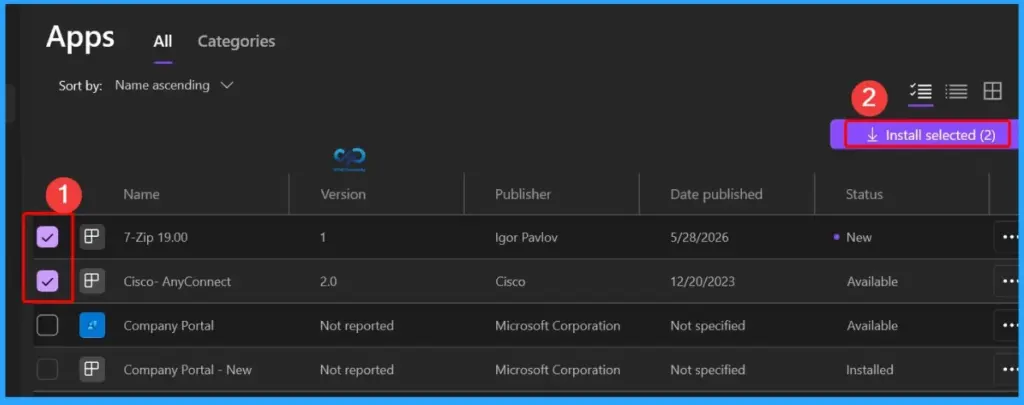Switch to plain list view icon
The width and height of the screenshot is (1024, 405).
point(956,91)
